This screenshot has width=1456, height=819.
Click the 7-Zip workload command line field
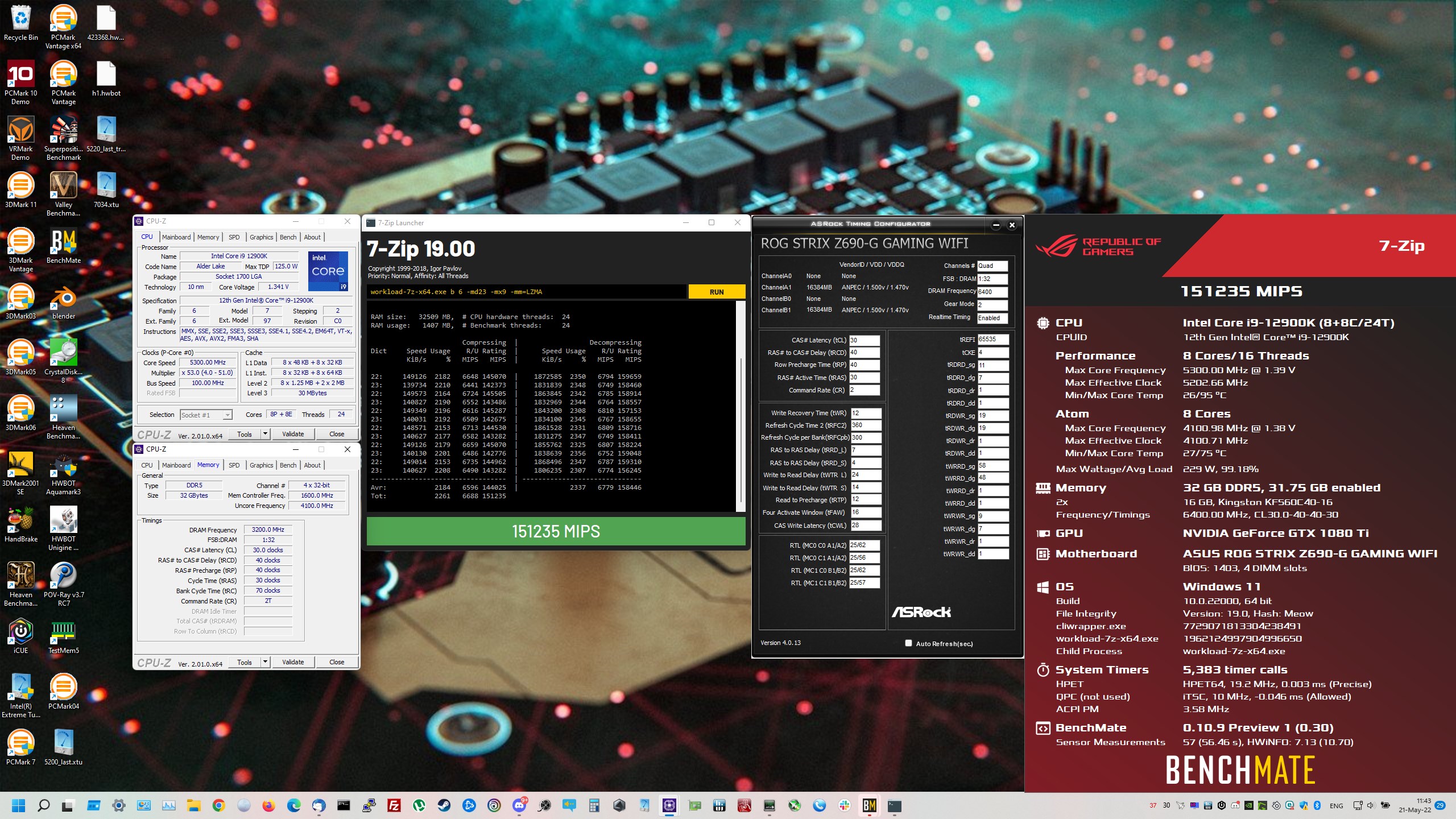526,292
